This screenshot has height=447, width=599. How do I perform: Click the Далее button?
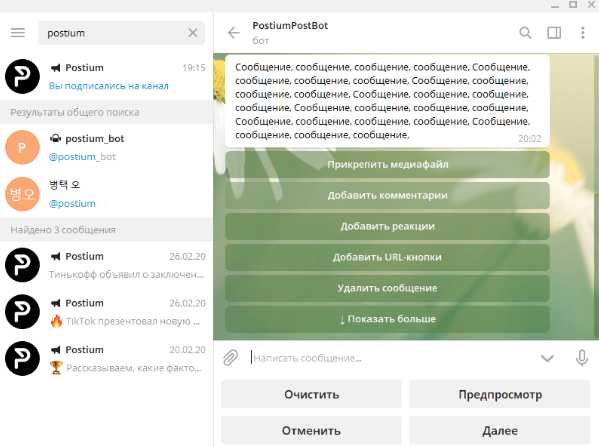pos(500,431)
